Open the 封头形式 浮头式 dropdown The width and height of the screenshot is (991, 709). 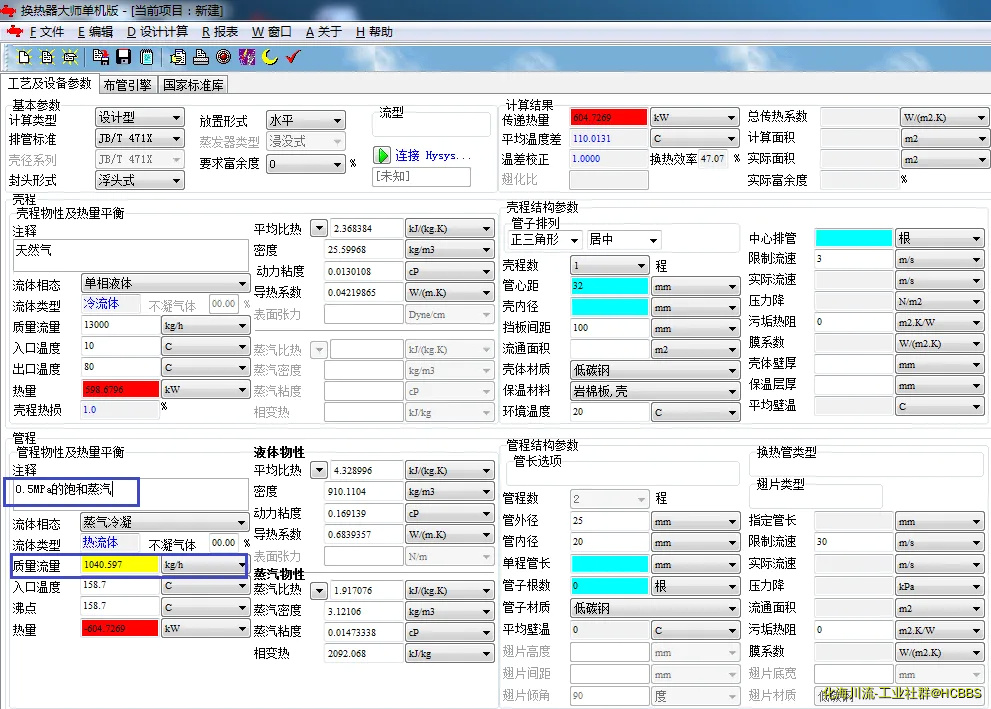click(x=140, y=181)
